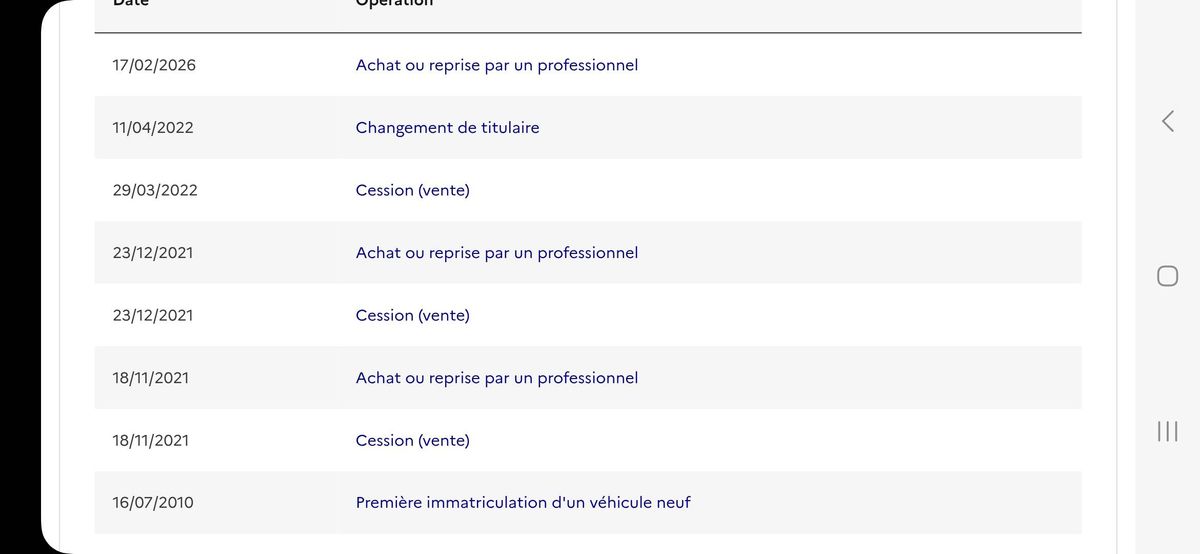Click the 18/11/2021 date beside Achat ou reprise

pyautogui.click(x=151, y=378)
